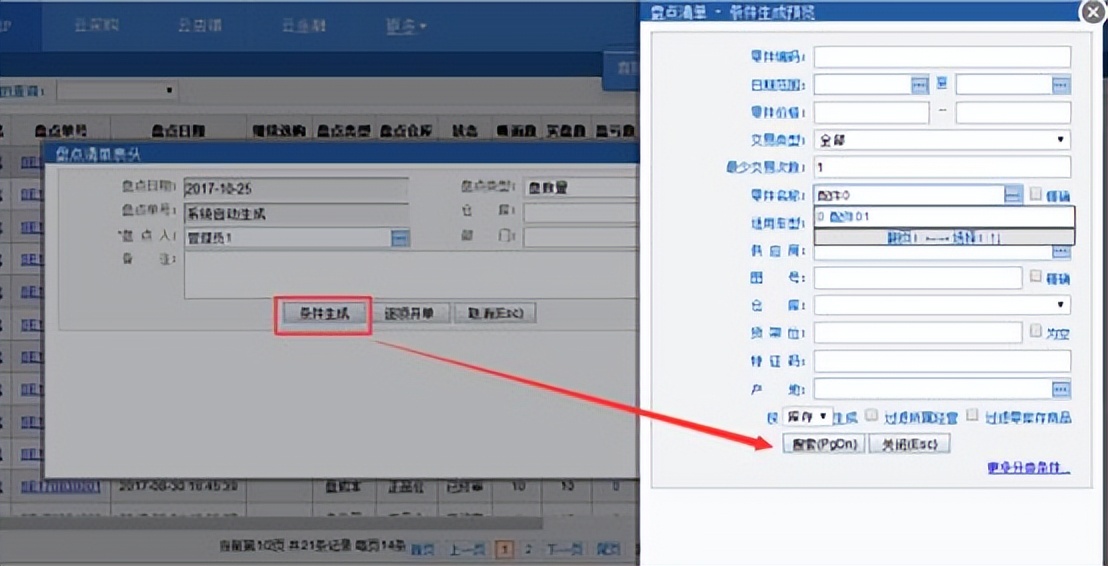Open bottom row inventory number link in table
Image resolution: width=1108 pixels, height=566 pixels.
pyautogui.click(x=61, y=487)
